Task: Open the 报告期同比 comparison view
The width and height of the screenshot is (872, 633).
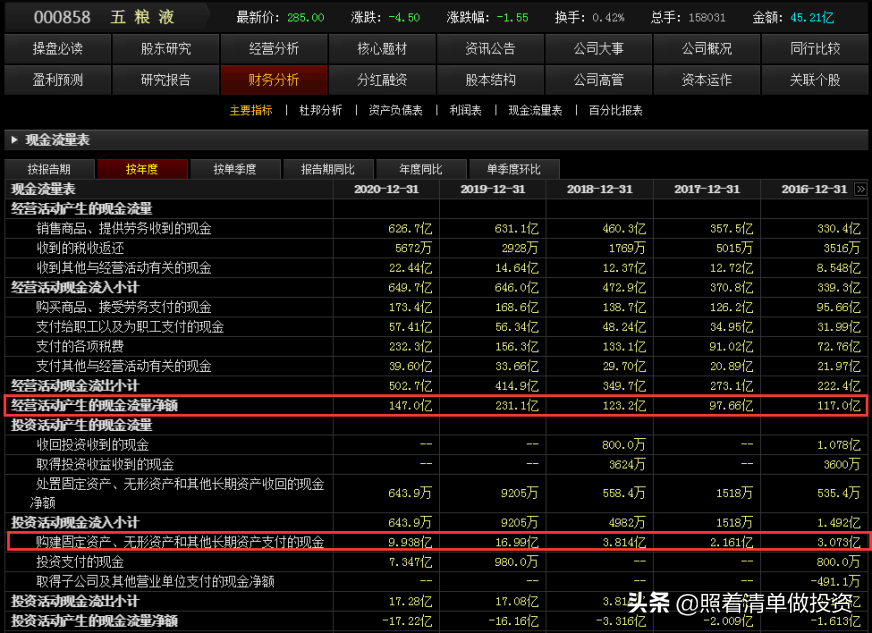Action: pos(328,169)
